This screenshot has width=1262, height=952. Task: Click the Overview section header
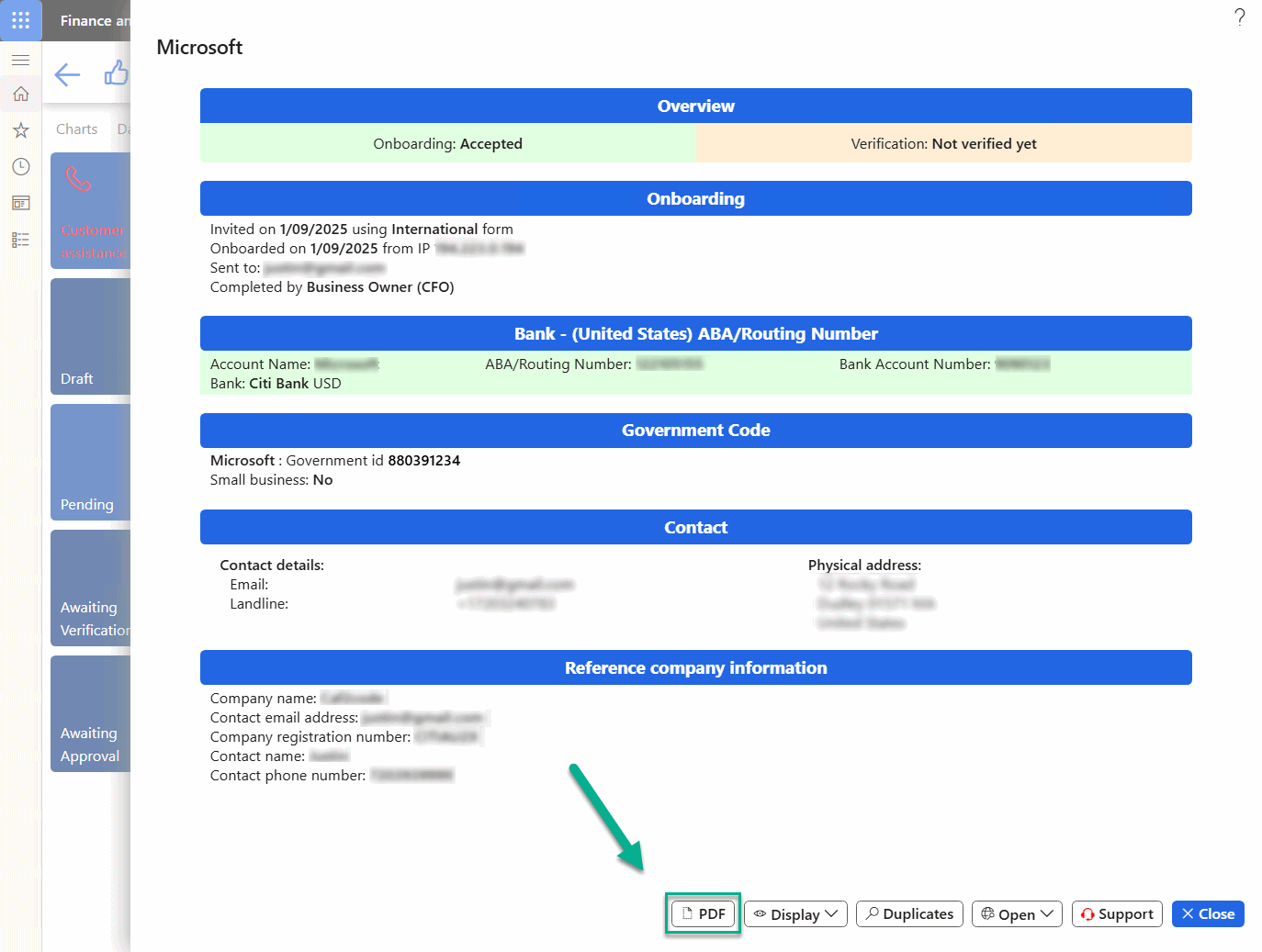tap(696, 106)
